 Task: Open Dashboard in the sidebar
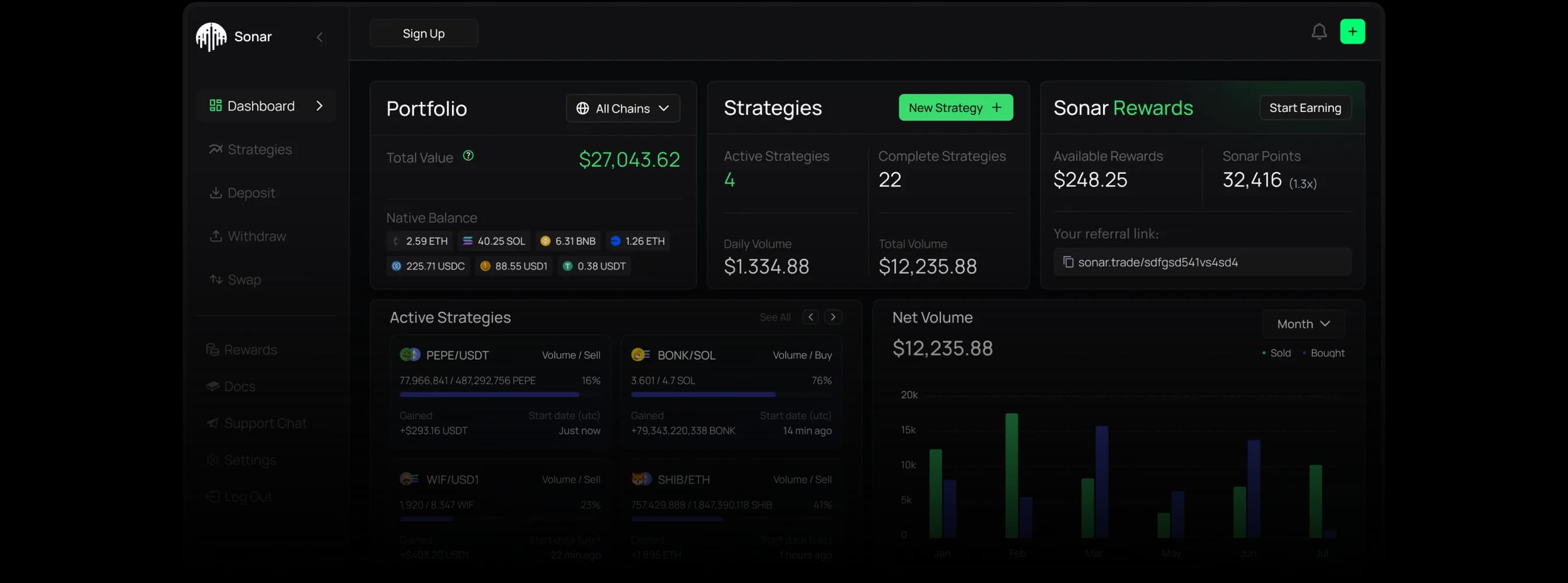coord(266,106)
